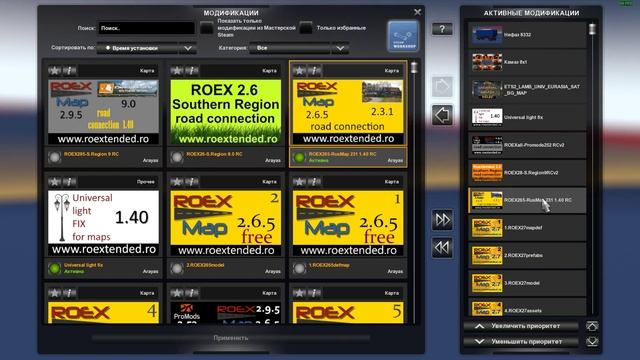Viewport: 640px width, 360px height.
Task: Select 1.ROEX27mapdef in active mods
Action: coord(527,228)
